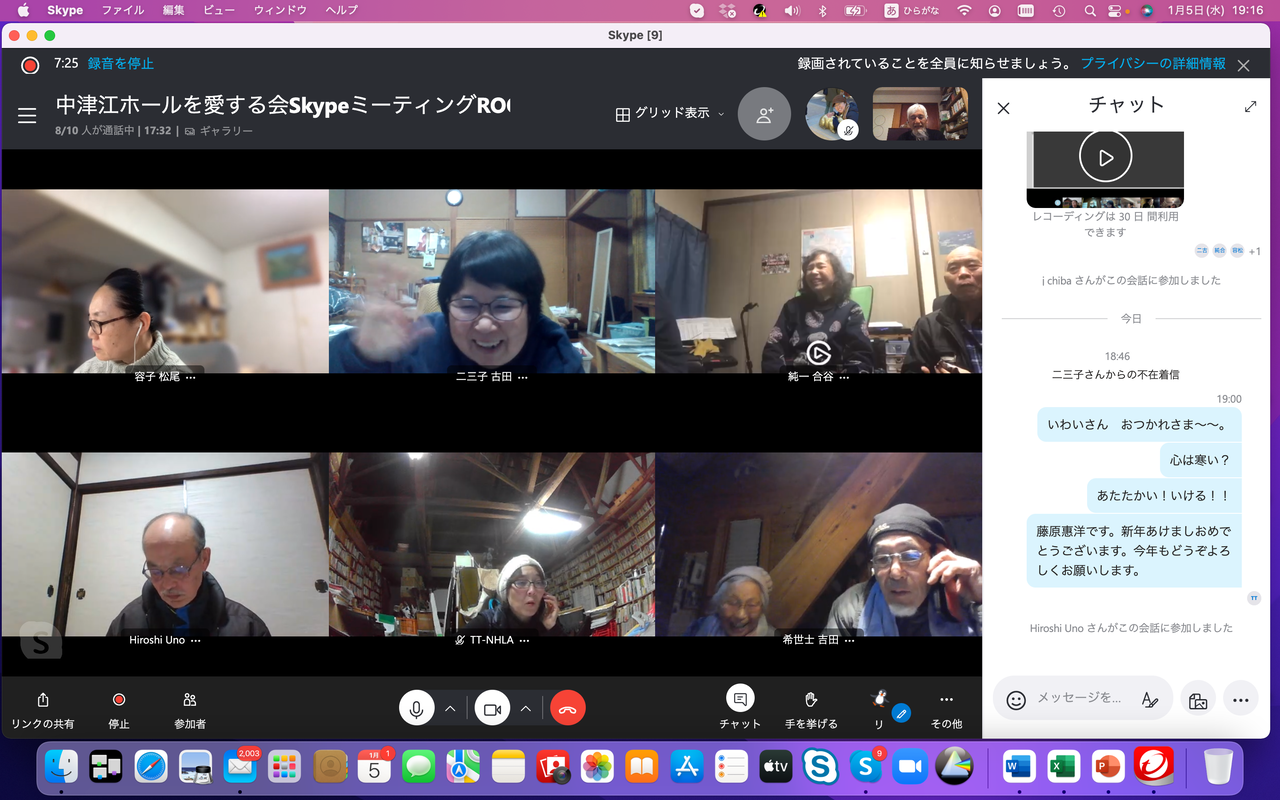The image size is (1280, 800).
Task: Click the +1 read receipts indicator
Action: pyautogui.click(x=1254, y=251)
